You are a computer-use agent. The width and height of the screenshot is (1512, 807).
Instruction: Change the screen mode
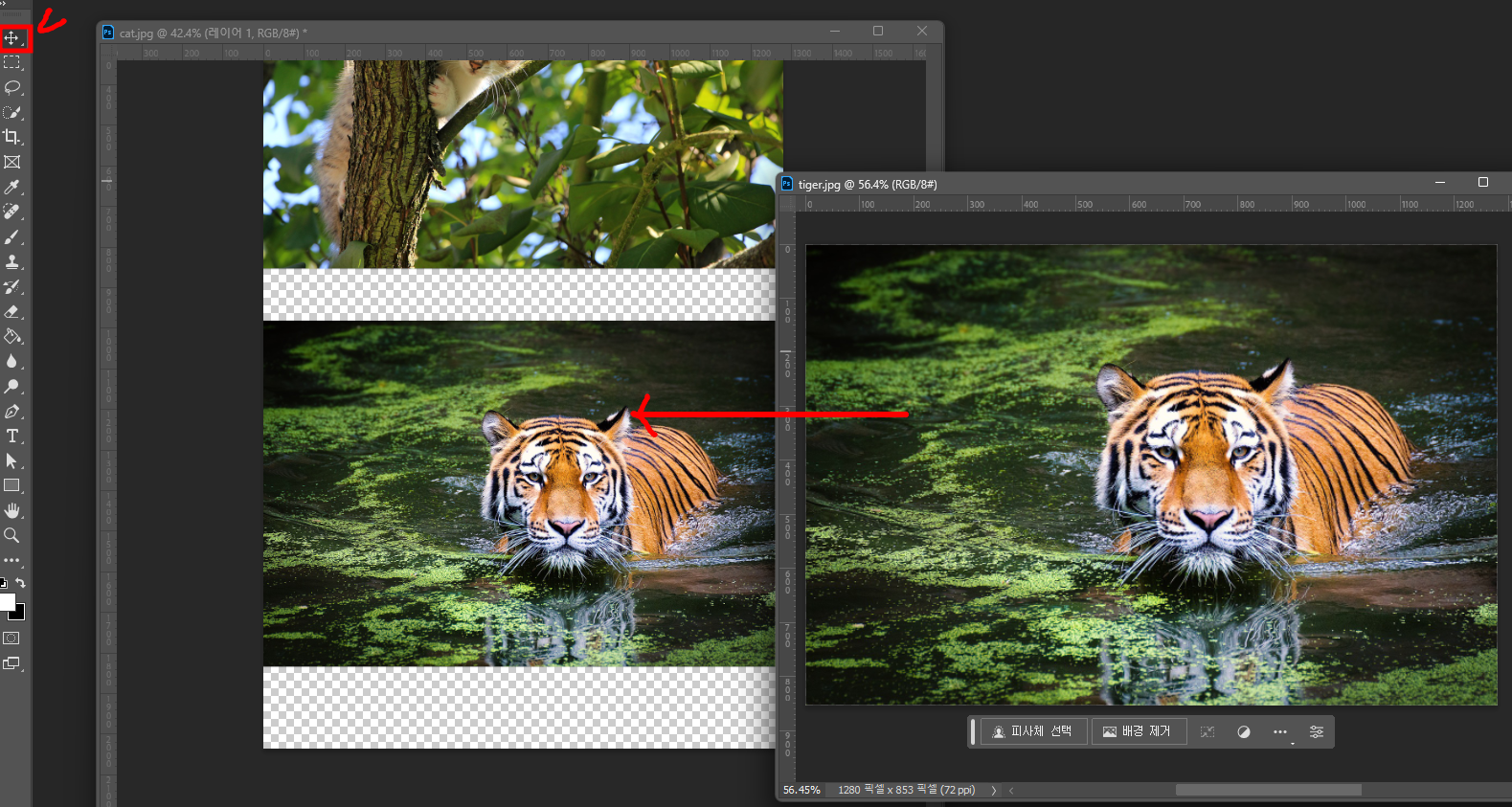tap(11, 663)
